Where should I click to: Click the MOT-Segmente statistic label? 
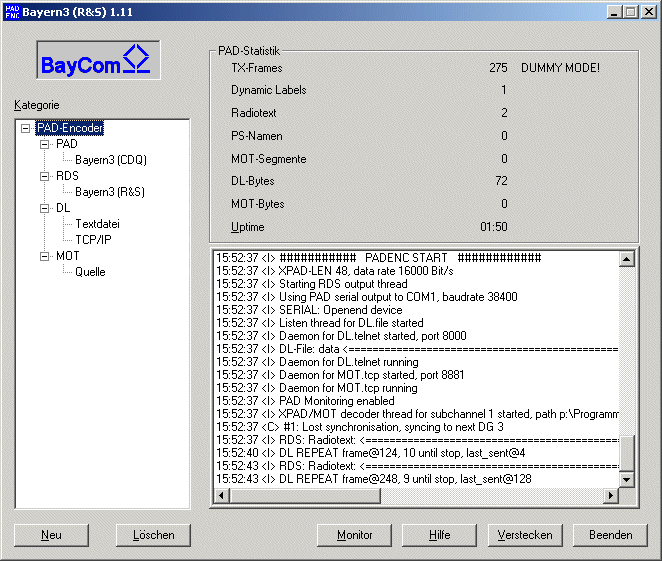(x=269, y=159)
